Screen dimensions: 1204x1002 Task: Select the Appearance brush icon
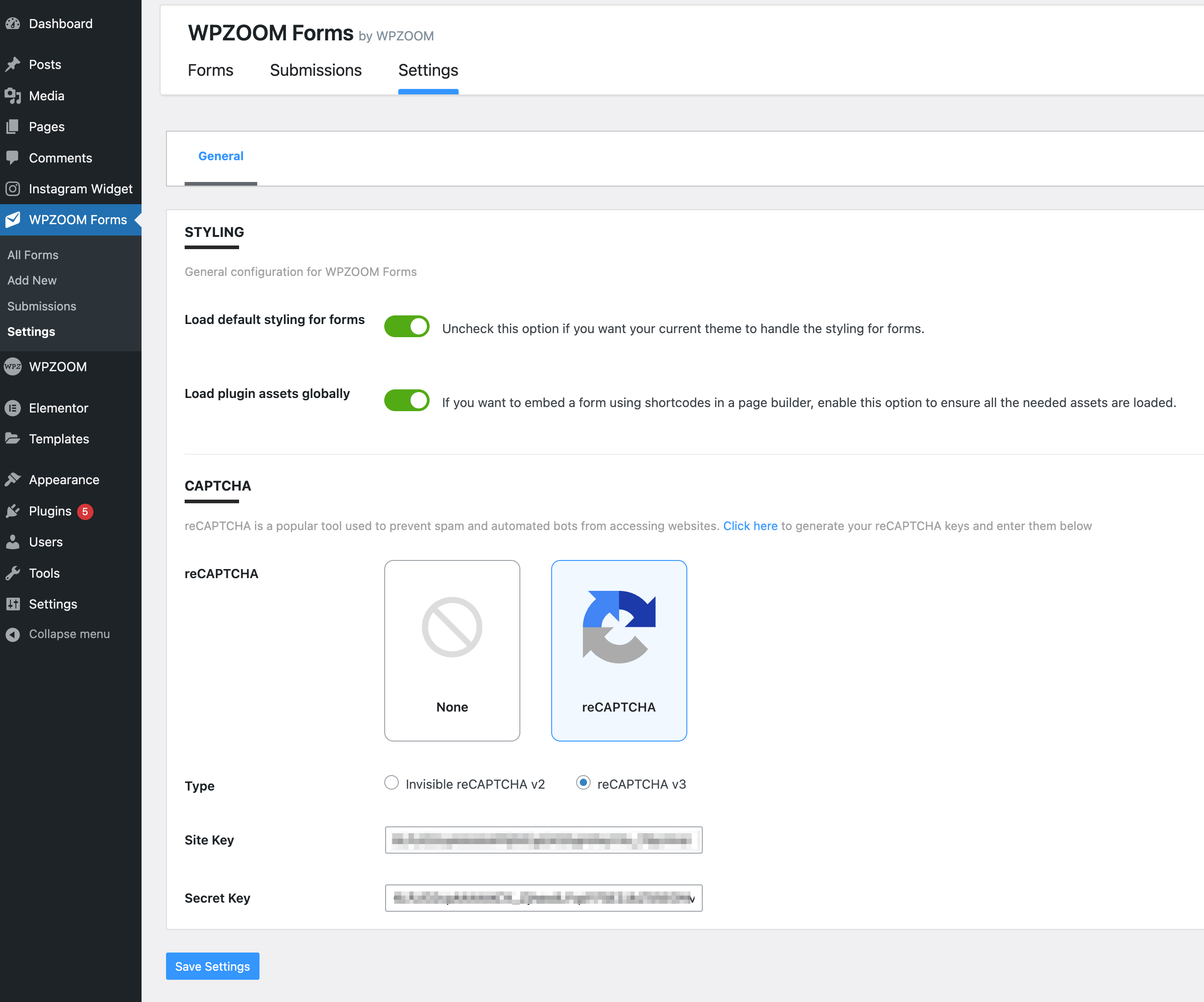[x=13, y=479]
